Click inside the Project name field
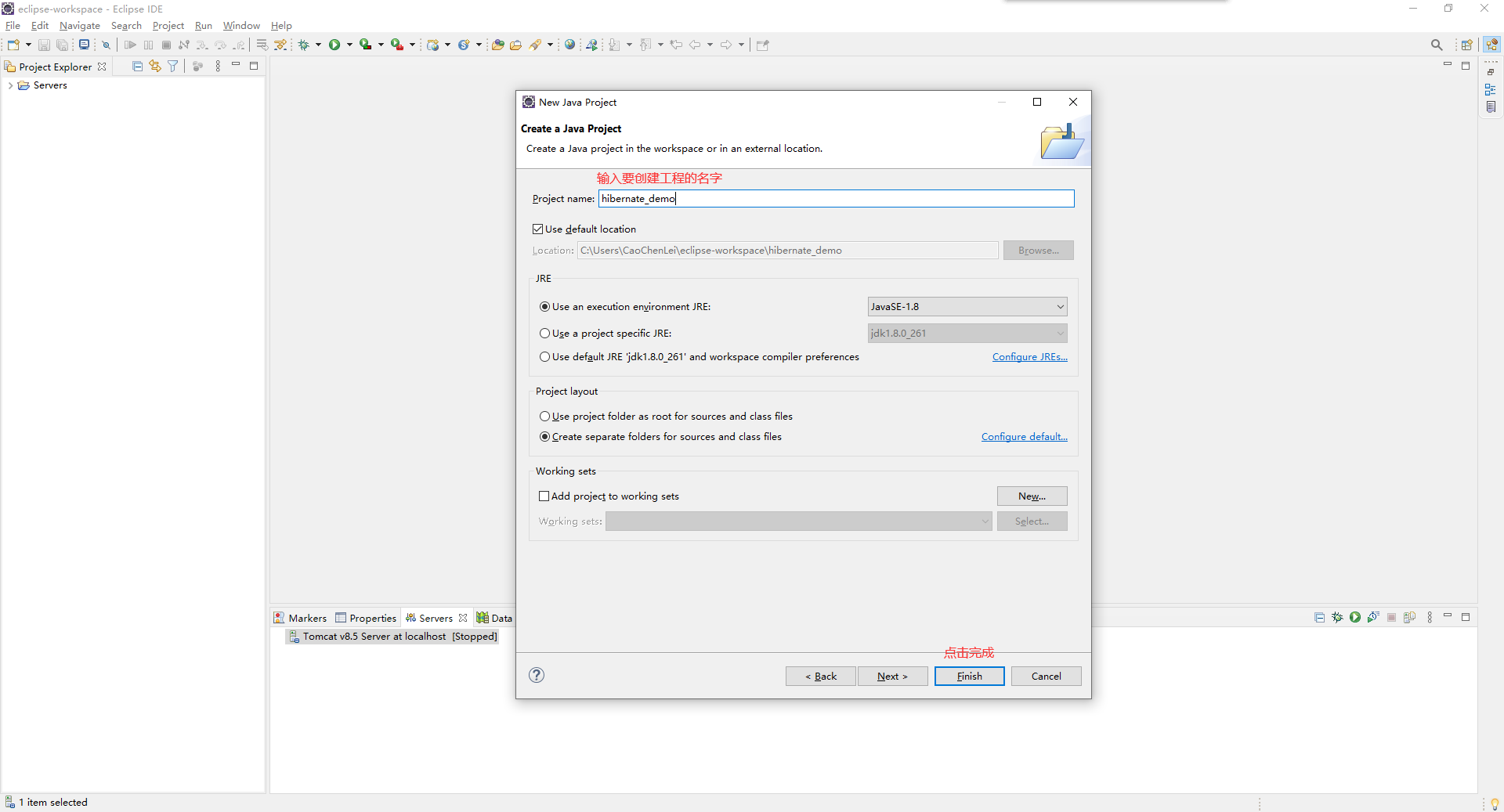Image resolution: width=1504 pixels, height=812 pixels. point(783,199)
